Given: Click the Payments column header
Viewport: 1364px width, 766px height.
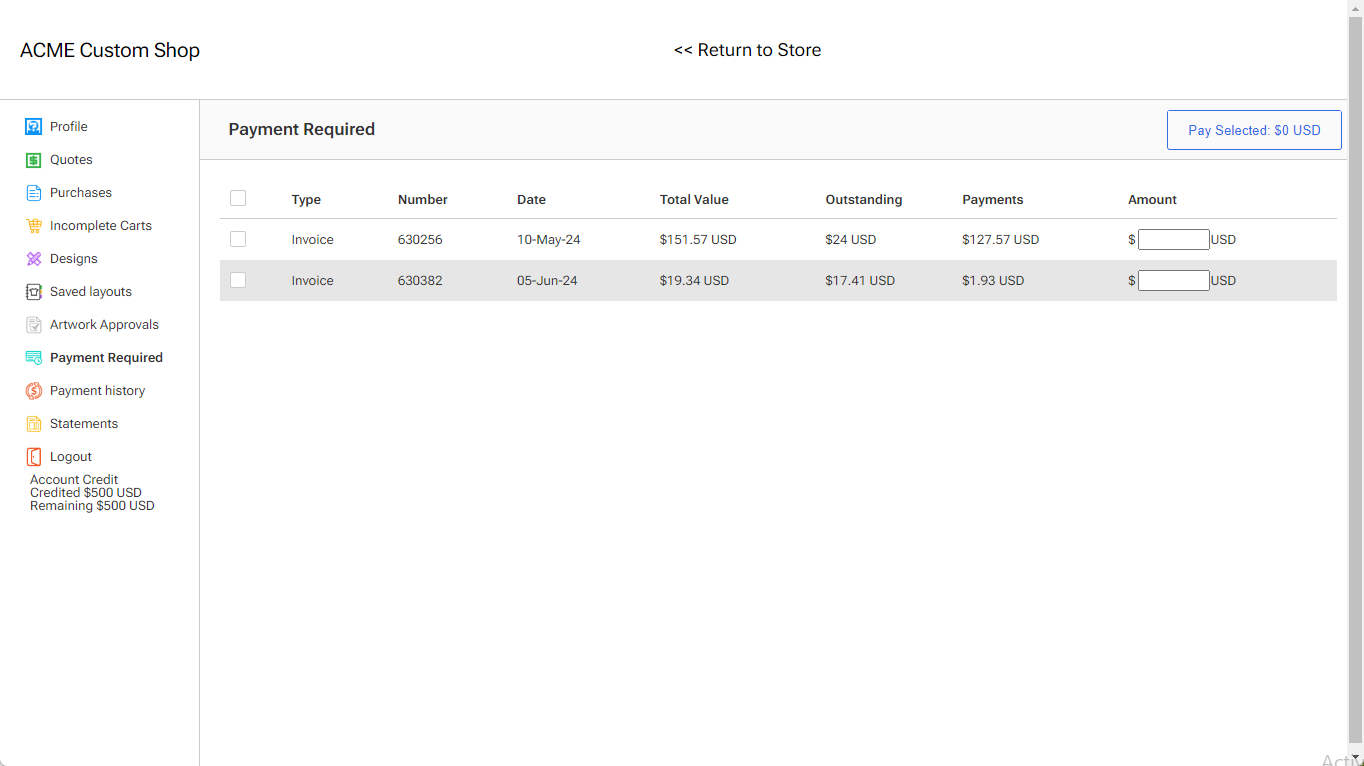Looking at the screenshot, I should point(993,200).
